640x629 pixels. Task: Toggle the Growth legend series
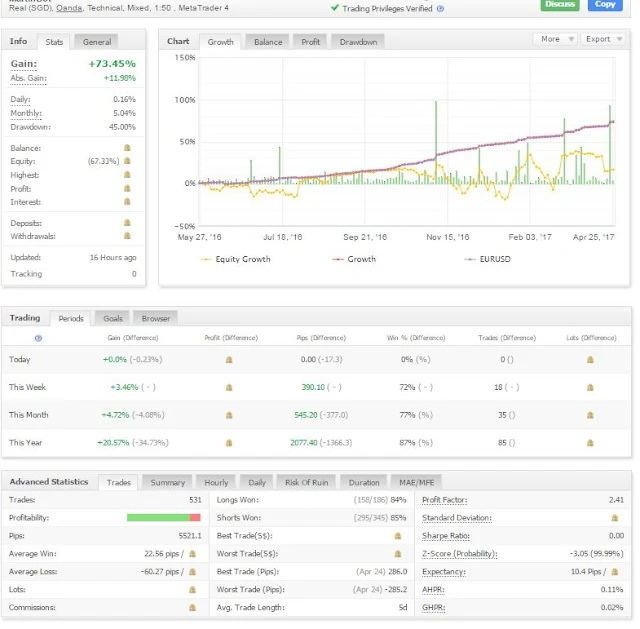pyautogui.click(x=354, y=259)
